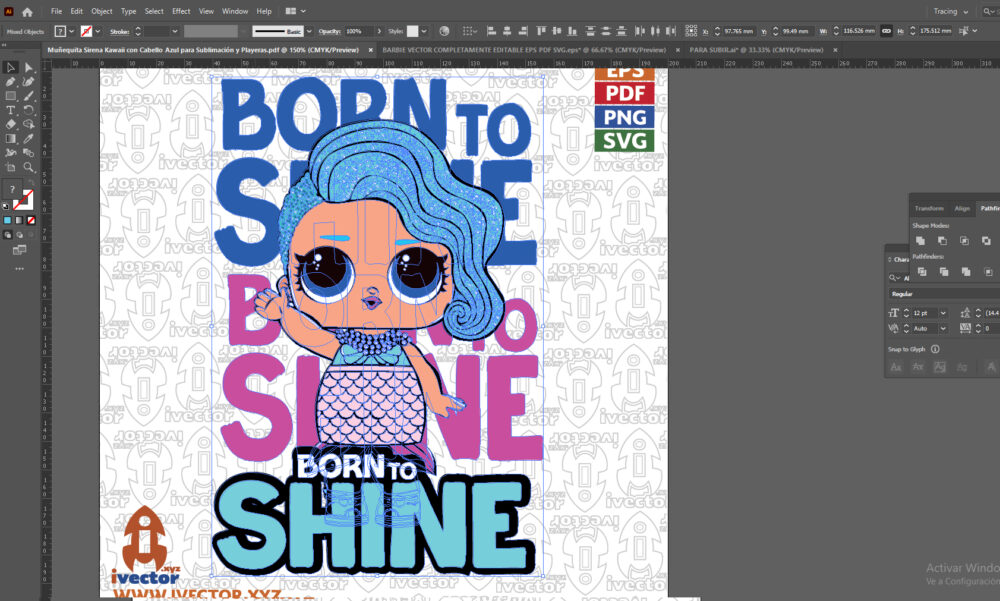This screenshot has width=1000, height=601.
Task: Expand the Opacity slider arrow
Action: coord(379,31)
